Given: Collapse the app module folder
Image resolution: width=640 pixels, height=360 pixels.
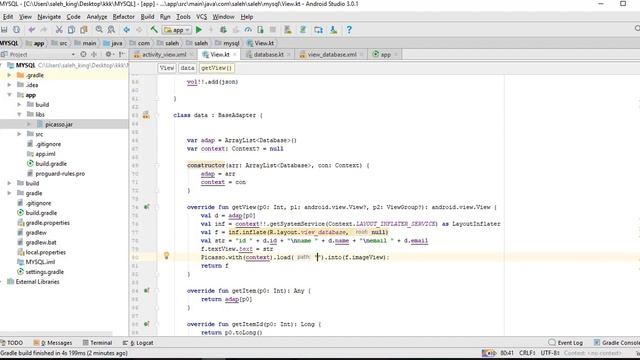Looking at the screenshot, I should click(x=9, y=95).
